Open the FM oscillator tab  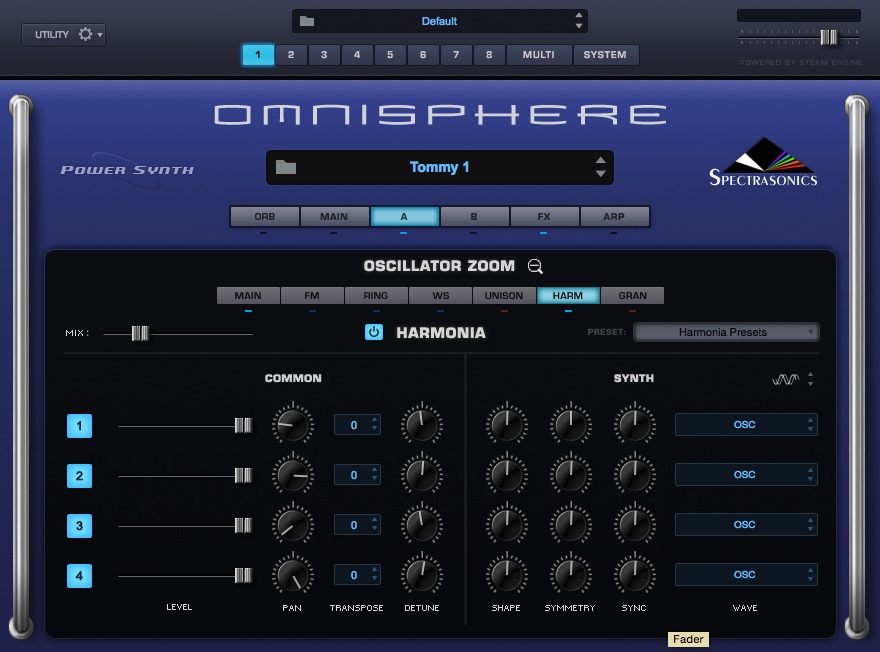coord(312,296)
